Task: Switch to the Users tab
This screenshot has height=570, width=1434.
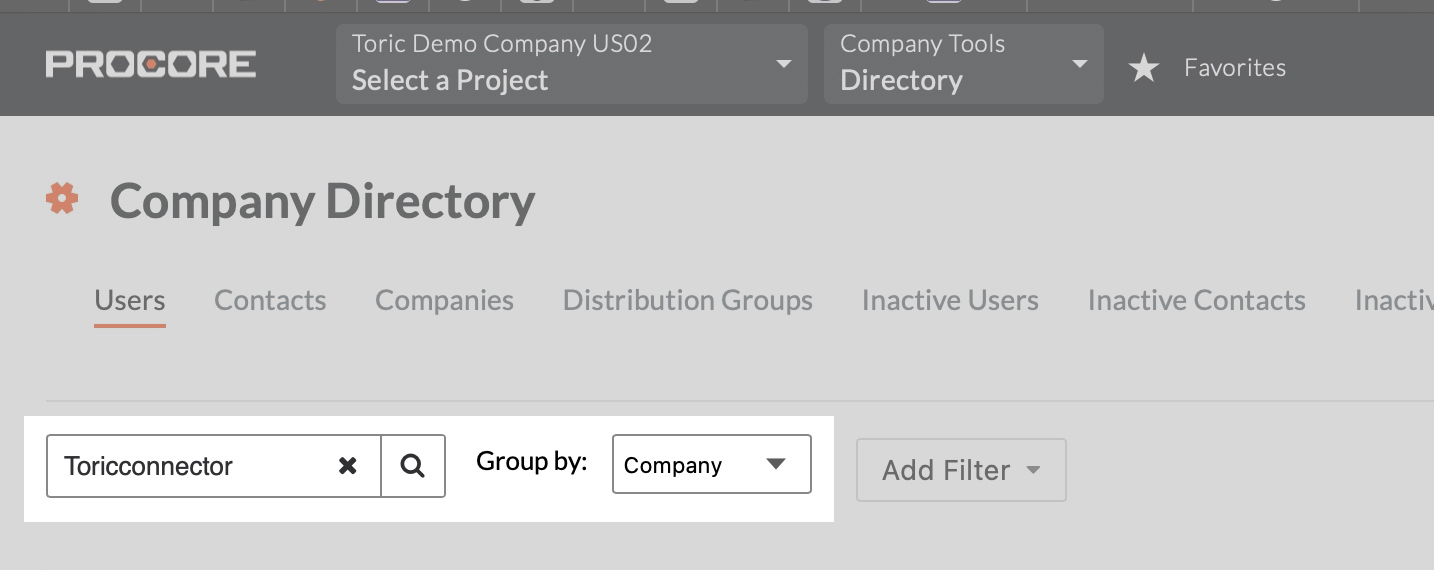Action: (x=130, y=300)
